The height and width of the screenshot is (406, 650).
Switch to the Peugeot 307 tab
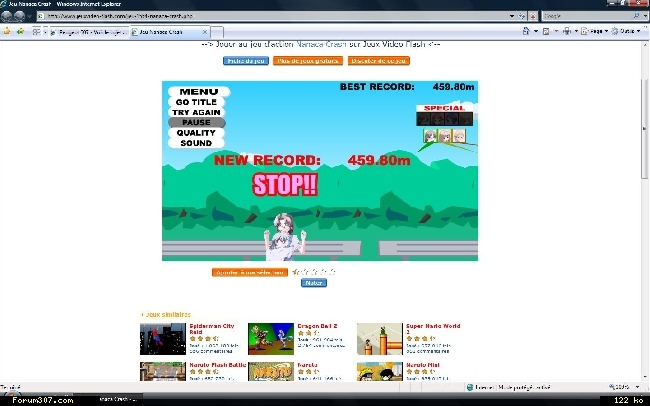tap(90, 32)
